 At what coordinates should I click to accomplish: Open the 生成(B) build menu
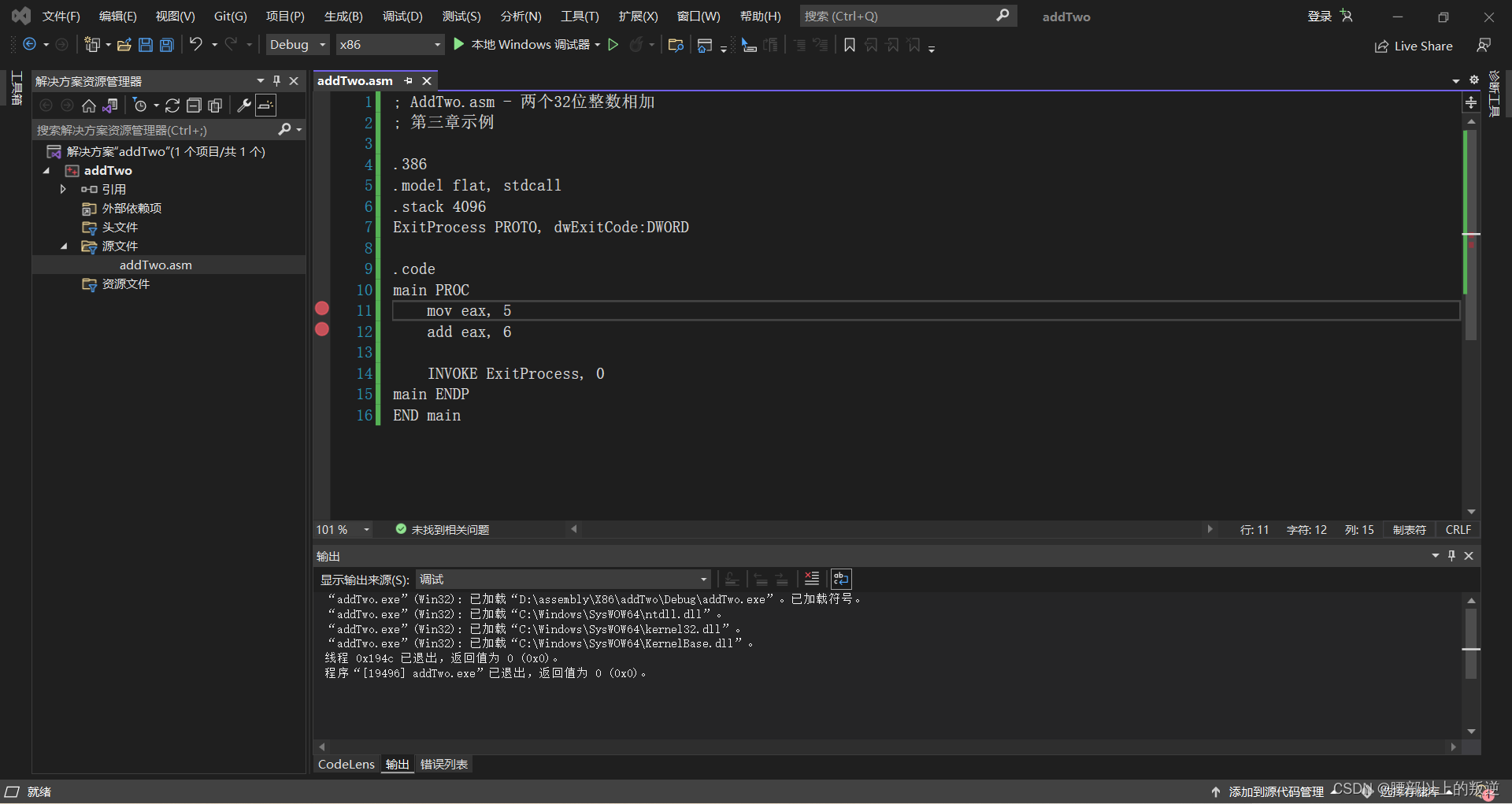[x=343, y=17]
